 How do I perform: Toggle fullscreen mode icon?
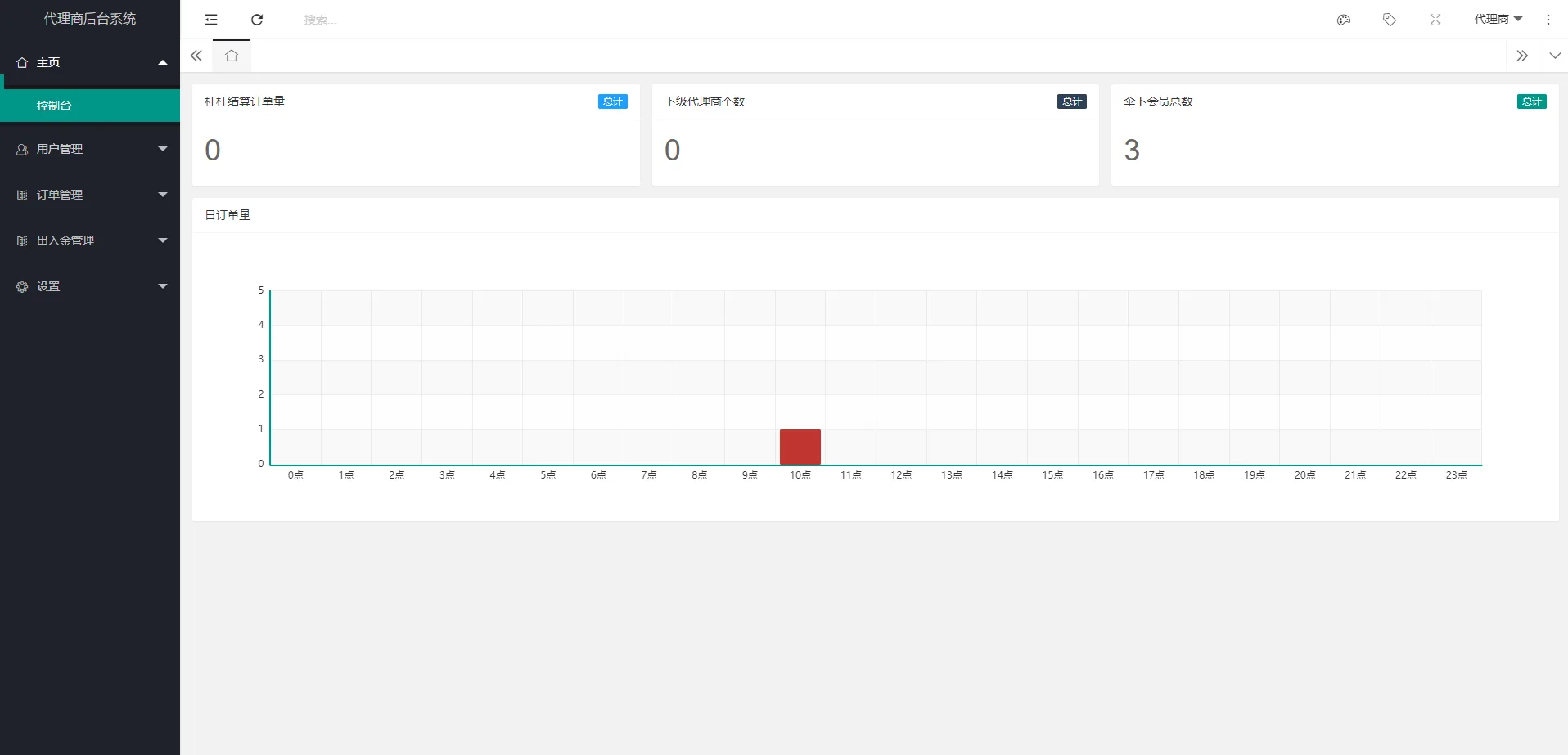point(1435,20)
